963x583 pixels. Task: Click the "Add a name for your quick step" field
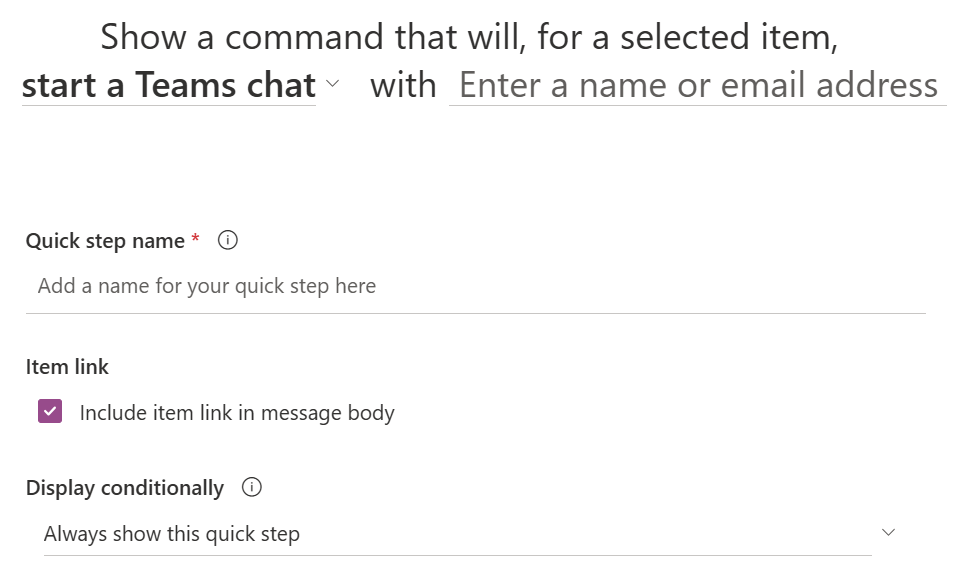475,287
